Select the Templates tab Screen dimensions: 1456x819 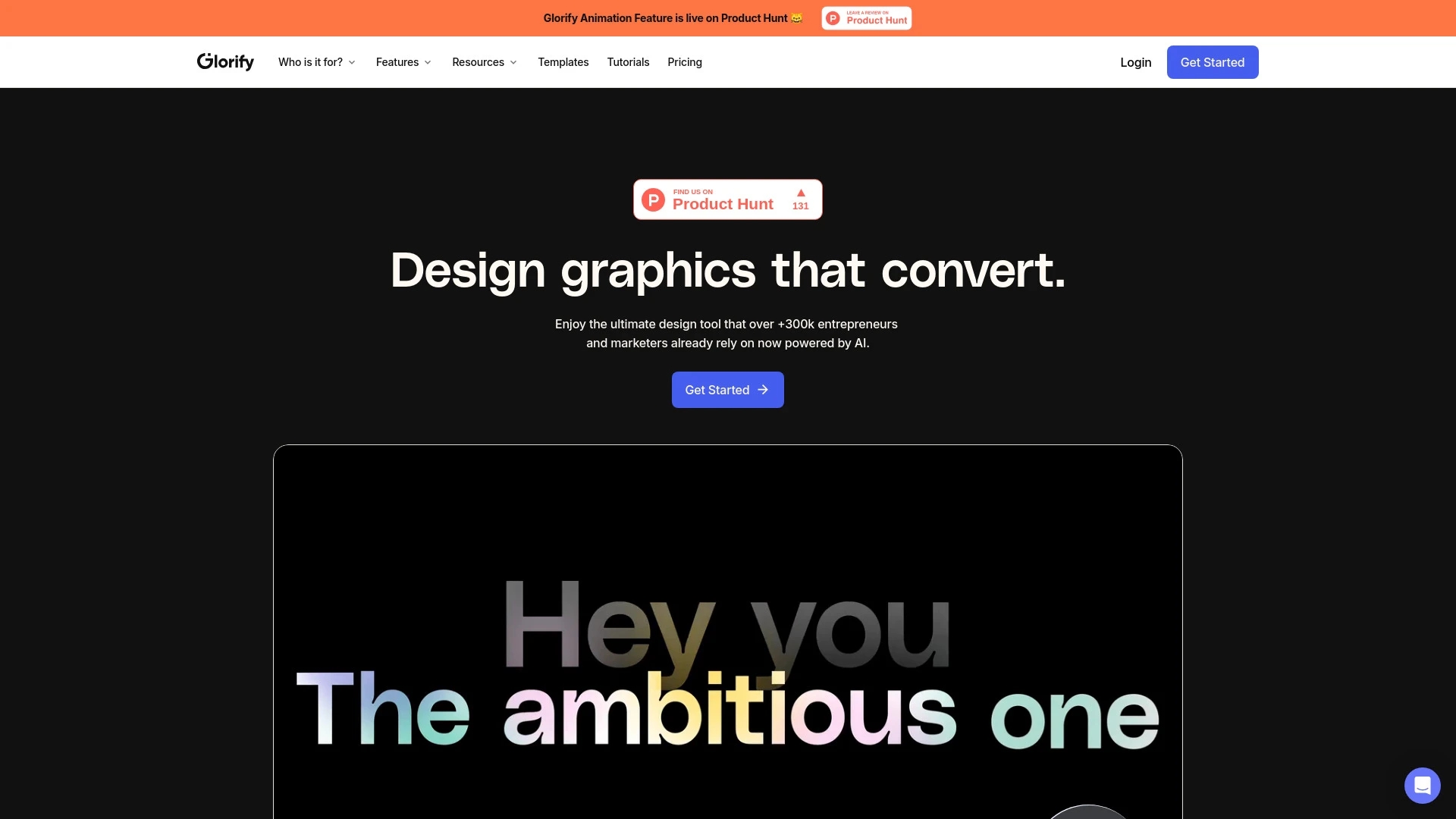click(x=563, y=62)
